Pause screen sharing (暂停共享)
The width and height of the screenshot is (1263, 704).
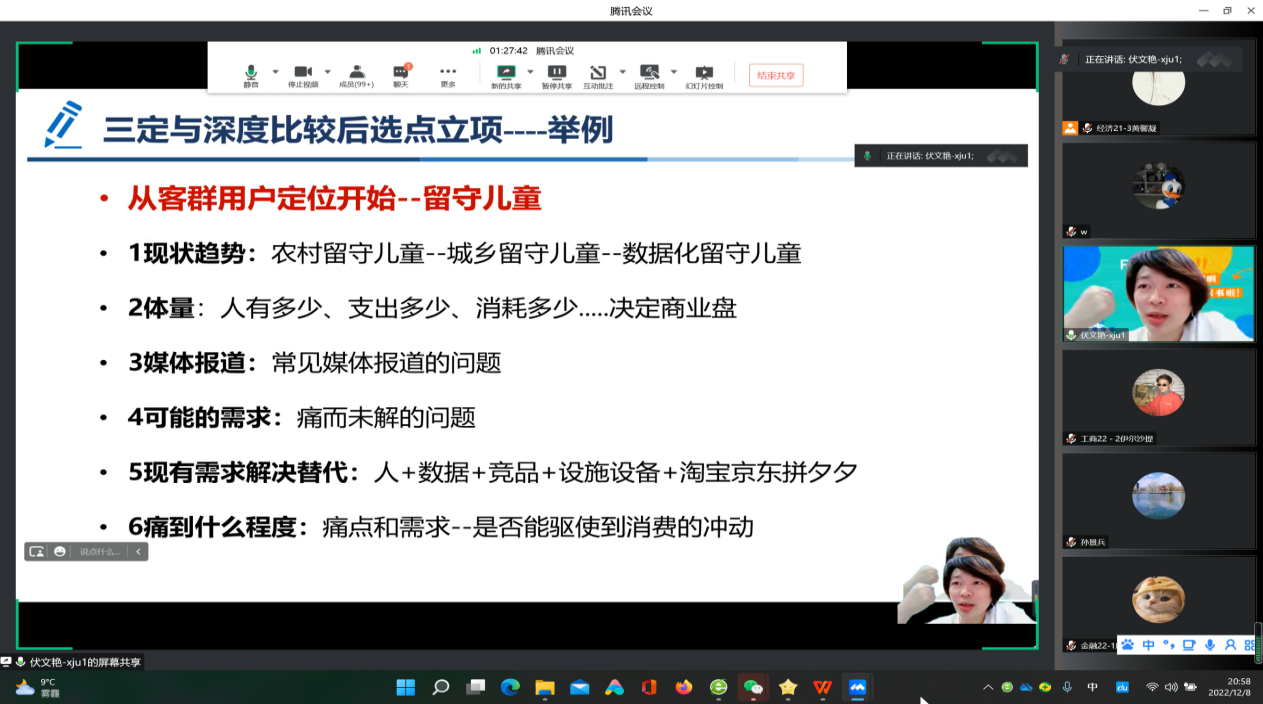(557, 75)
